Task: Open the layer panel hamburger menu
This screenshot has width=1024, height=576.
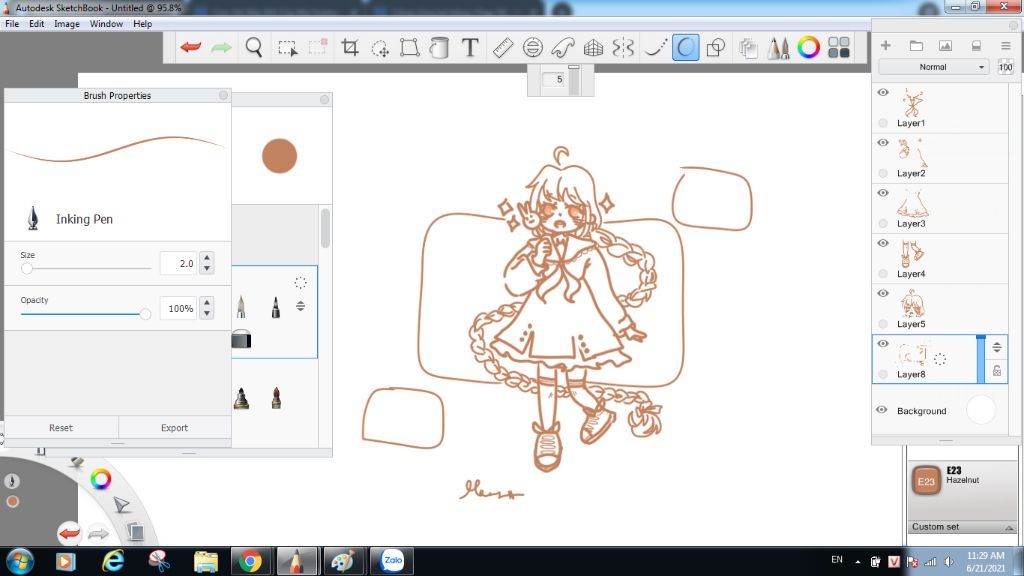Action: [x=1005, y=46]
